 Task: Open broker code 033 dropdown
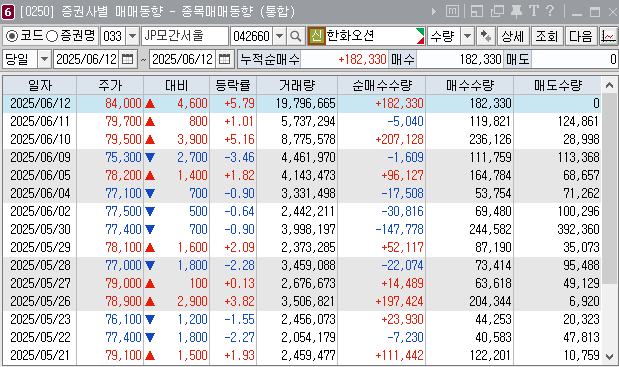(133, 36)
